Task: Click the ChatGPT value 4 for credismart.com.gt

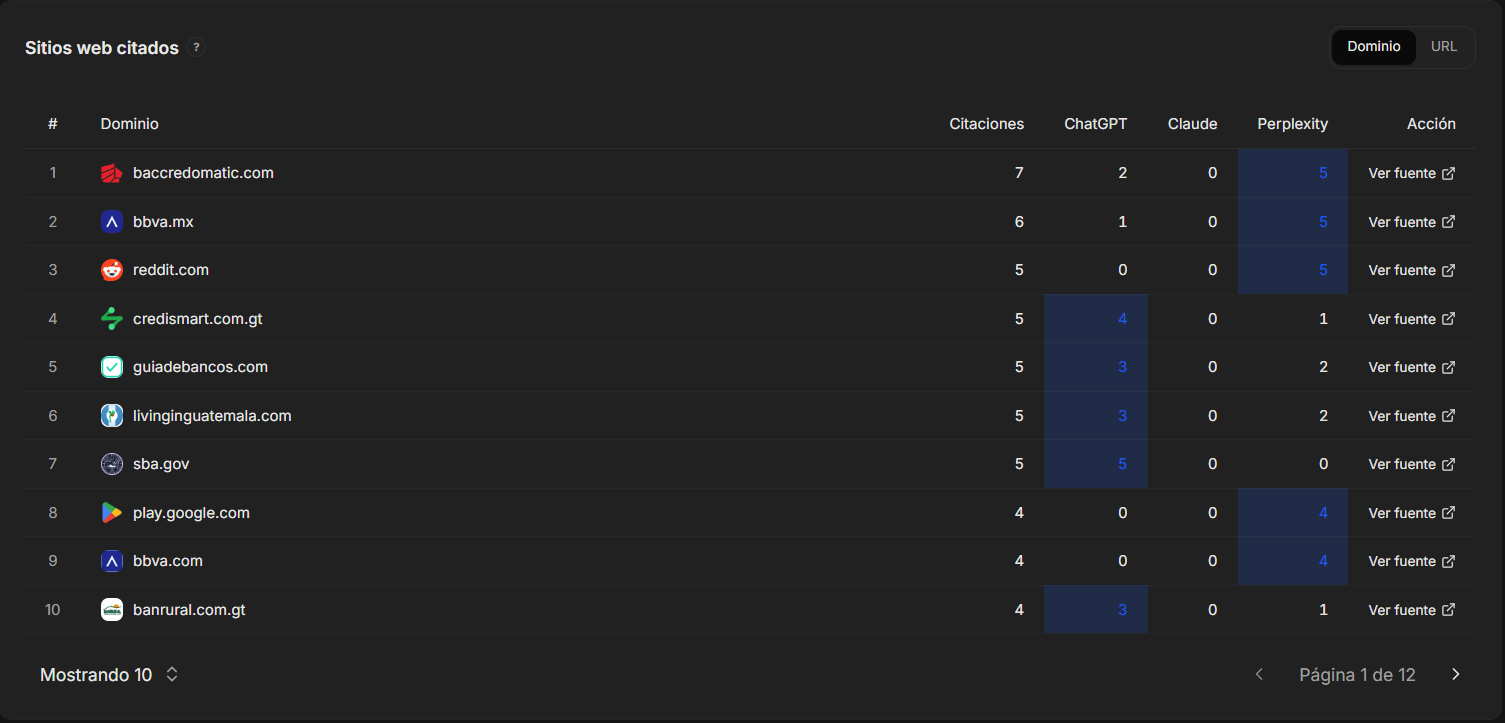Action: 1122,319
